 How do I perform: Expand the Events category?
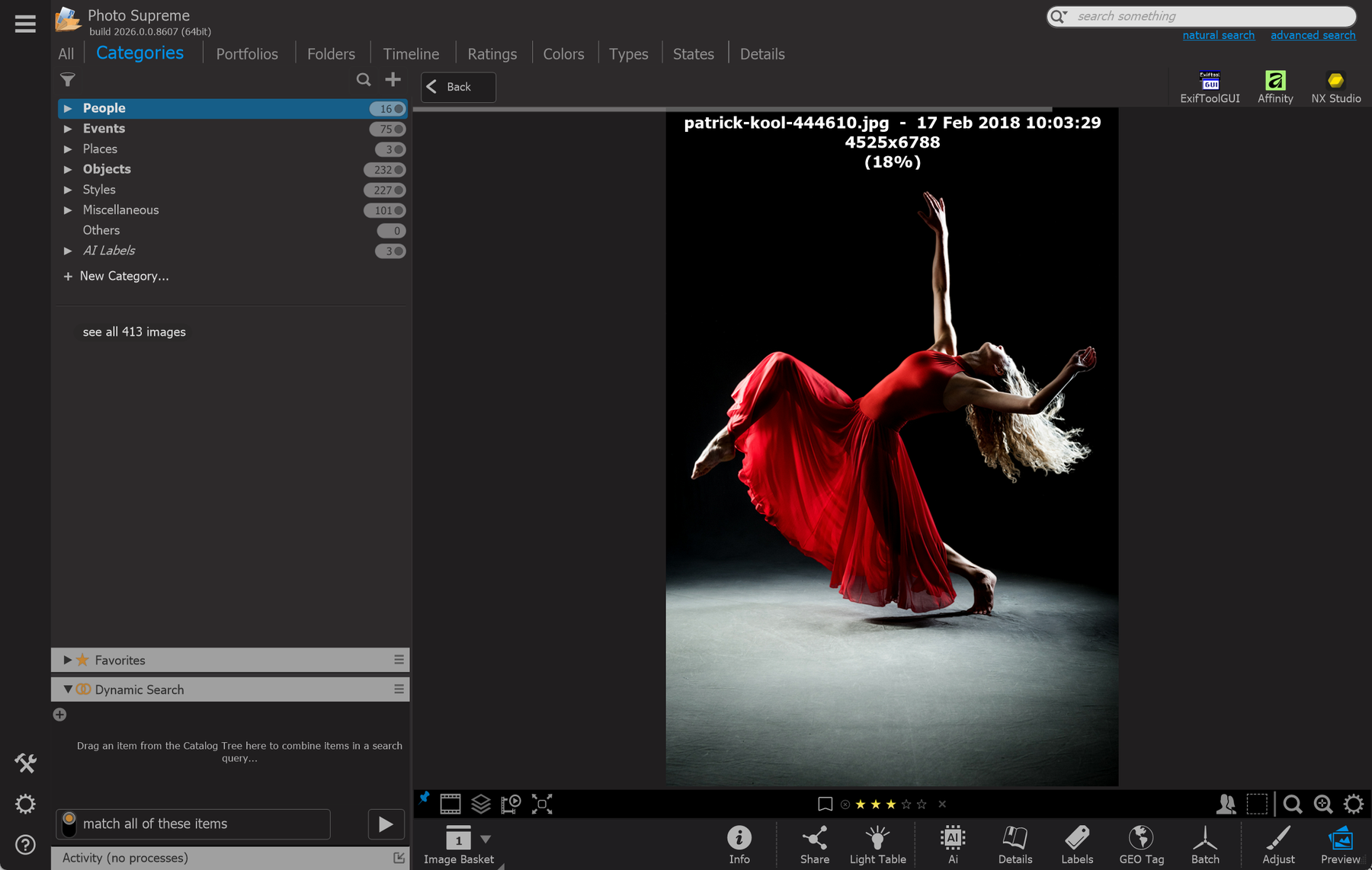68,129
